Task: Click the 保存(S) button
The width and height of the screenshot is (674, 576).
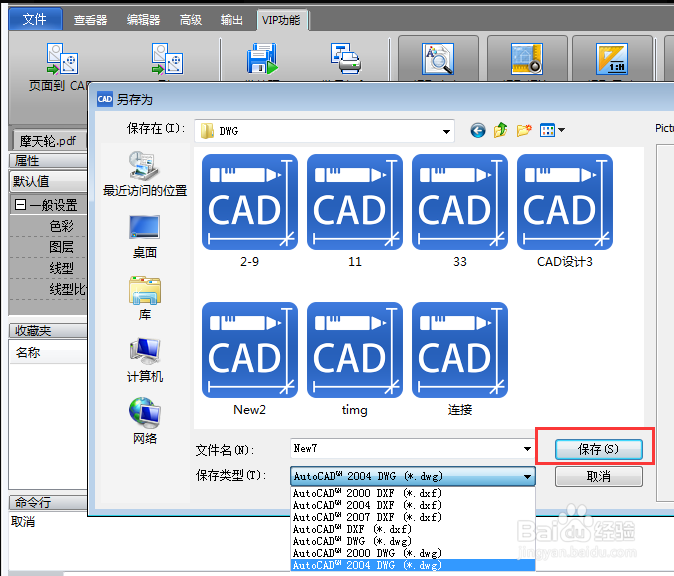Action: click(x=599, y=449)
